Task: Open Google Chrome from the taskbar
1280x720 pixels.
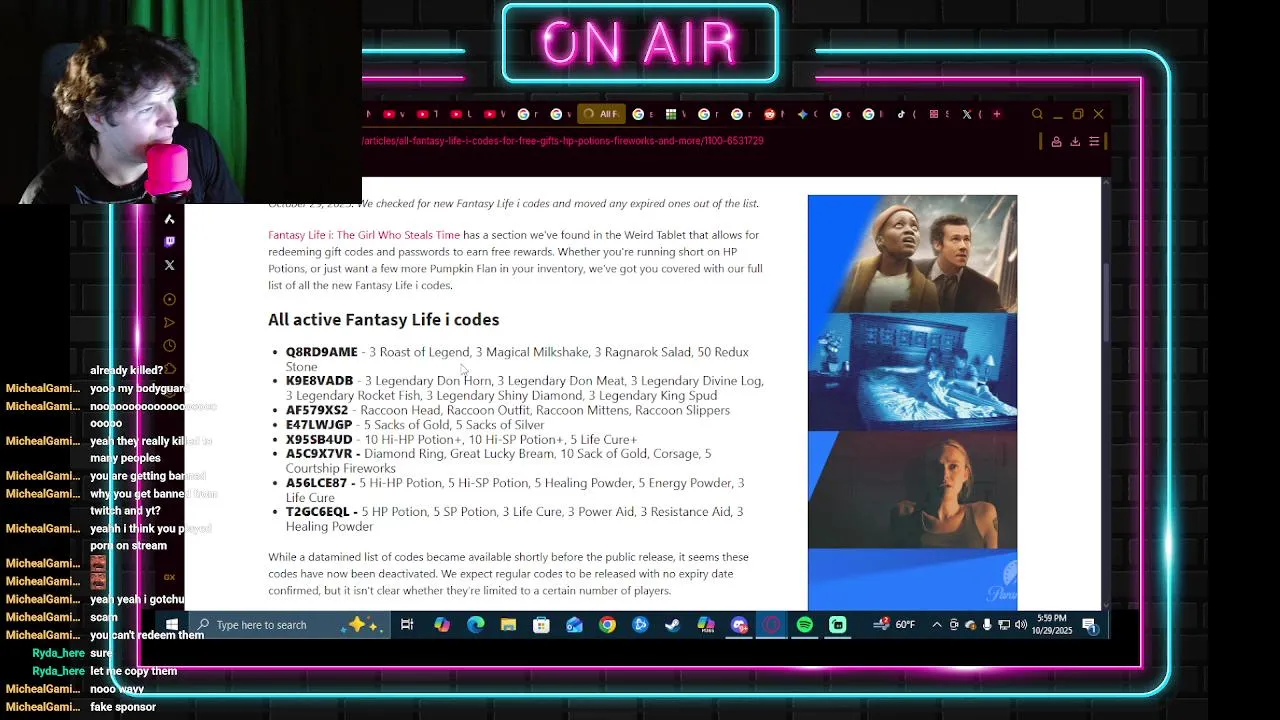Action: pyautogui.click(x=607, y=625)
